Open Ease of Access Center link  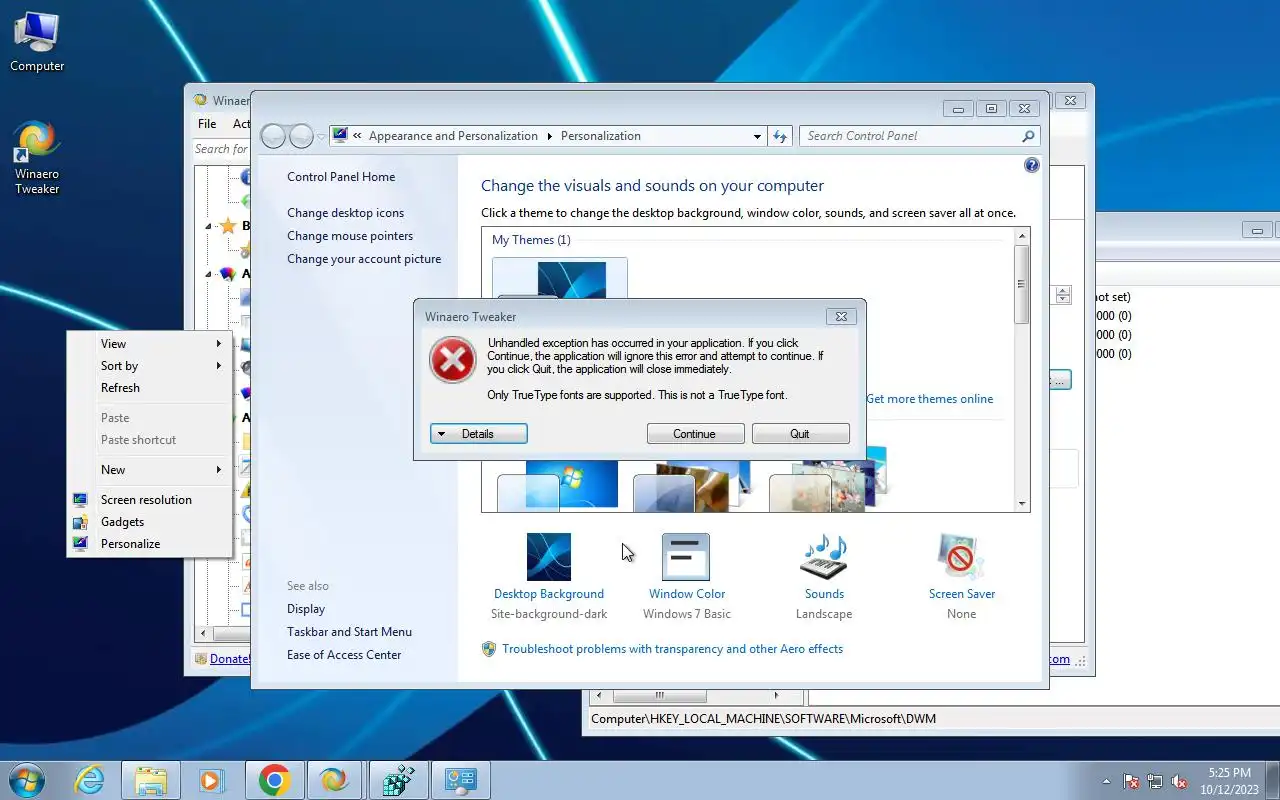(x=344, y=655)
